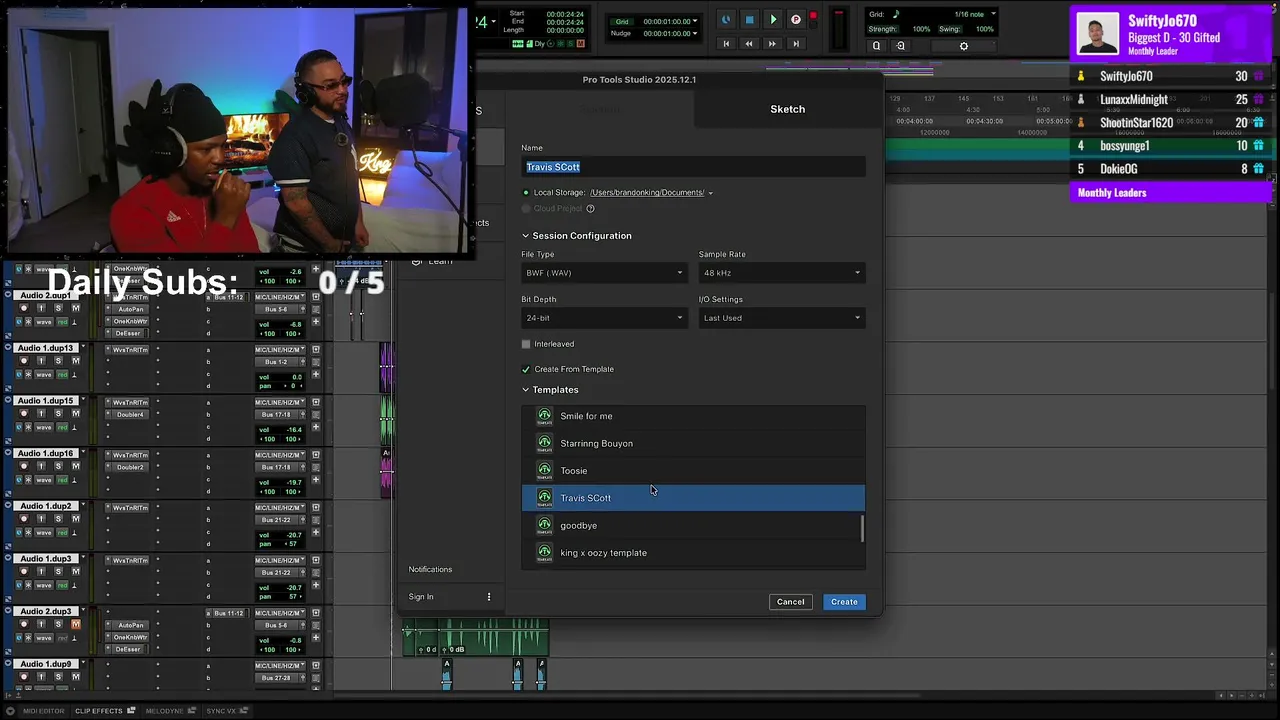Collapse the Session Configuration section
The height and width of the screenshot is (720, 1280).
coord(526,236)
